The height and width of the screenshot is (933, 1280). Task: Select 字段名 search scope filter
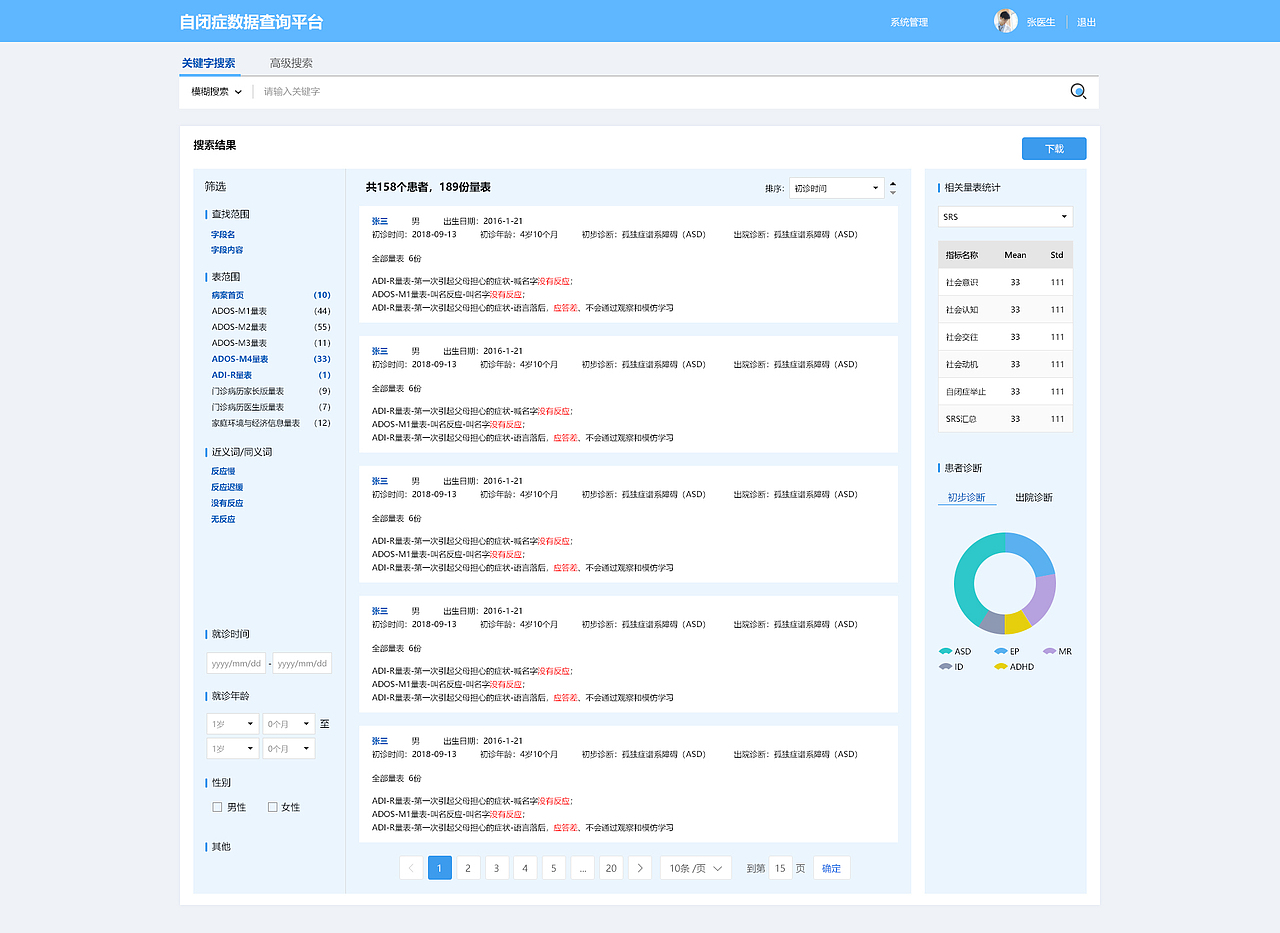tap(223, 234)
